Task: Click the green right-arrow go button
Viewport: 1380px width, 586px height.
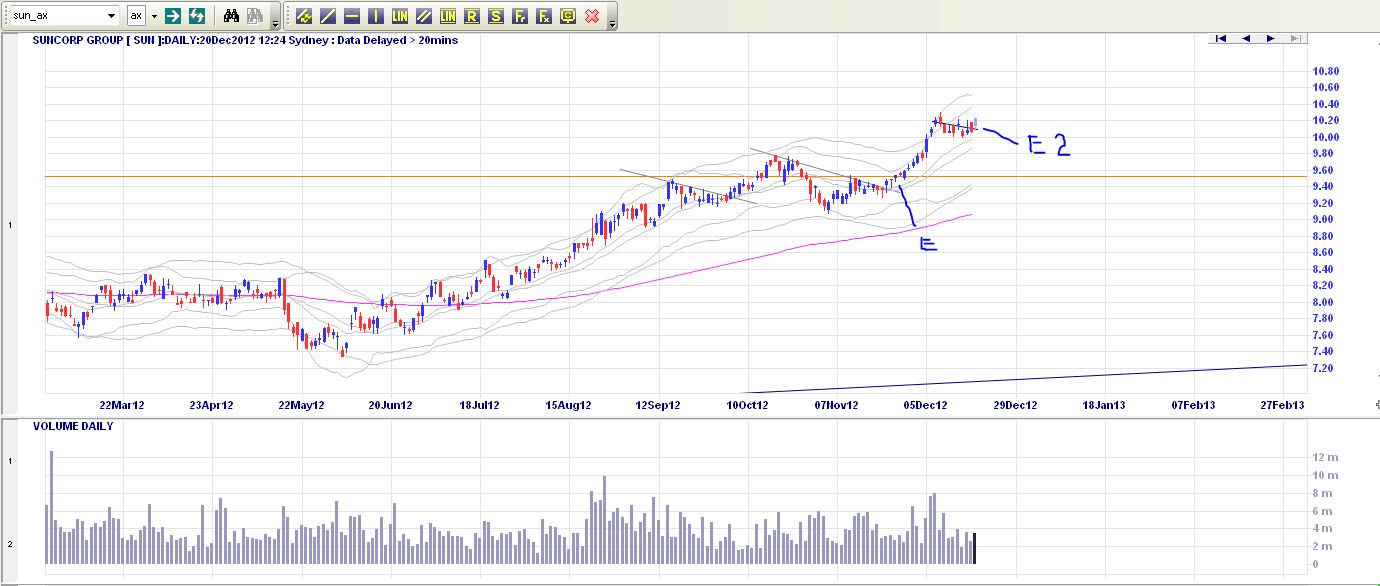Action: (174, 16)
